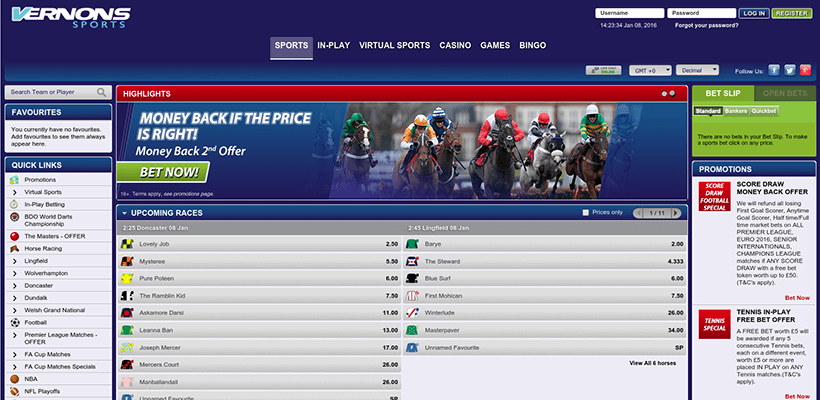Expand the Wolverhampton chevron
The height and width of the screenshot is (400, 820).
[x=15, y=273]
